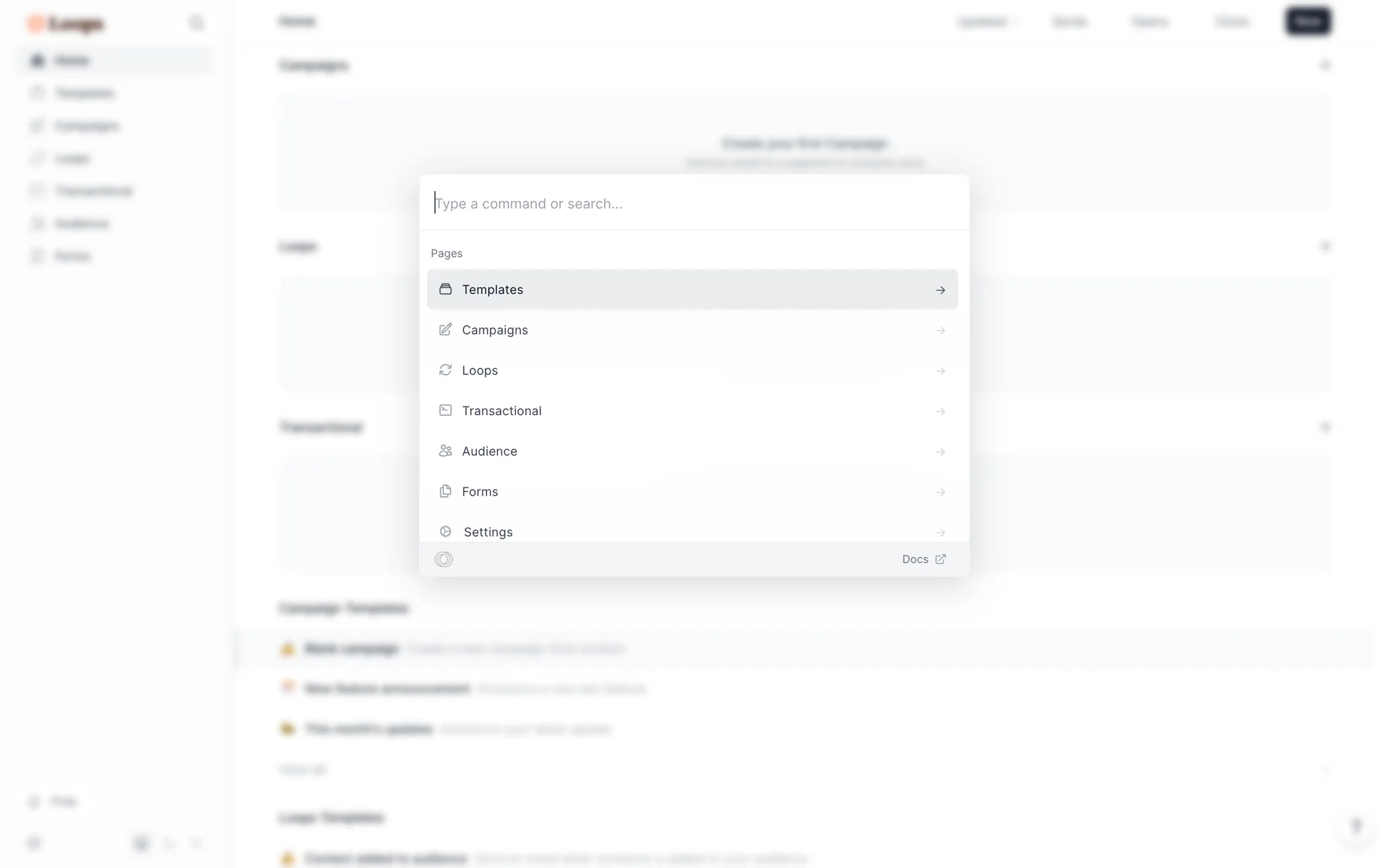This screenshot has width=1389, height=868.
Task: Select the Loops page entry in palette
Action: point(480,370)
